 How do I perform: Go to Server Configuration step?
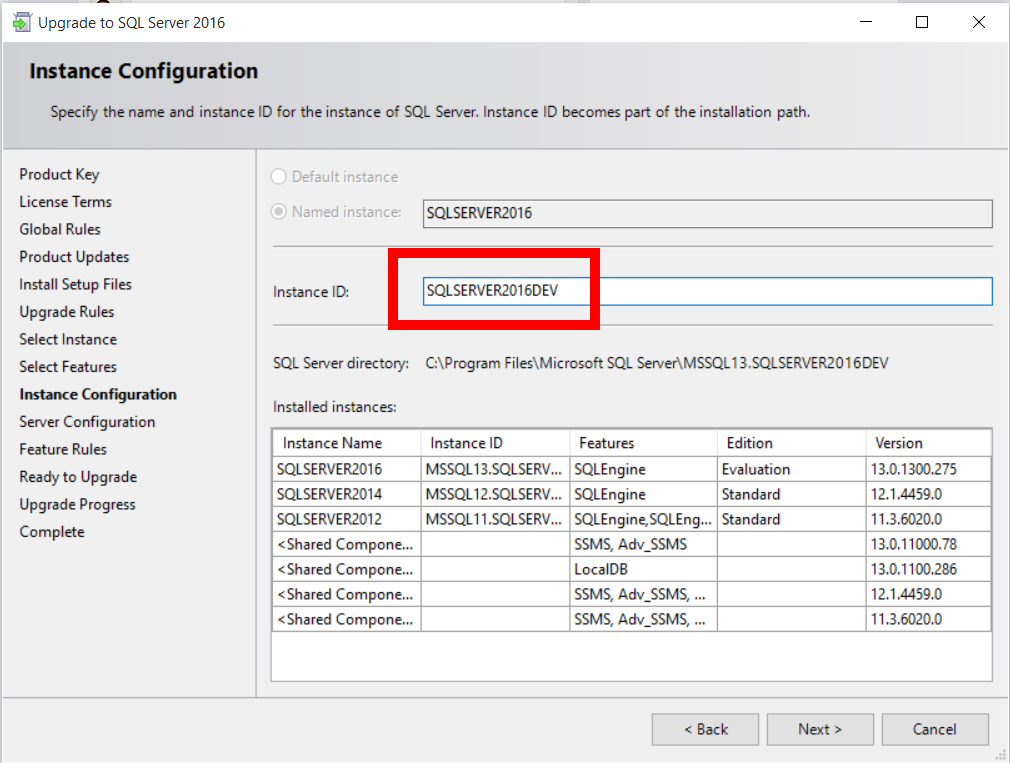coord(87,422)
